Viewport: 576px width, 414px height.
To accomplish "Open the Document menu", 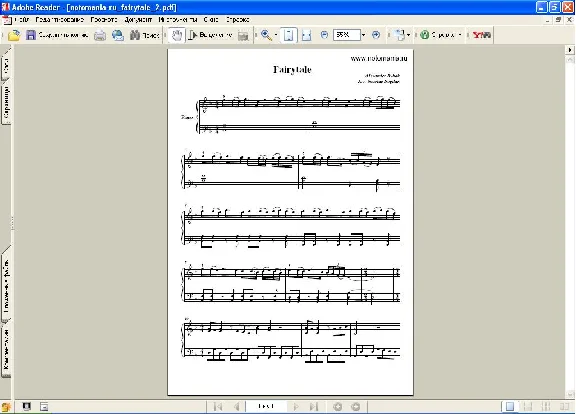I will tap(138, 20).
